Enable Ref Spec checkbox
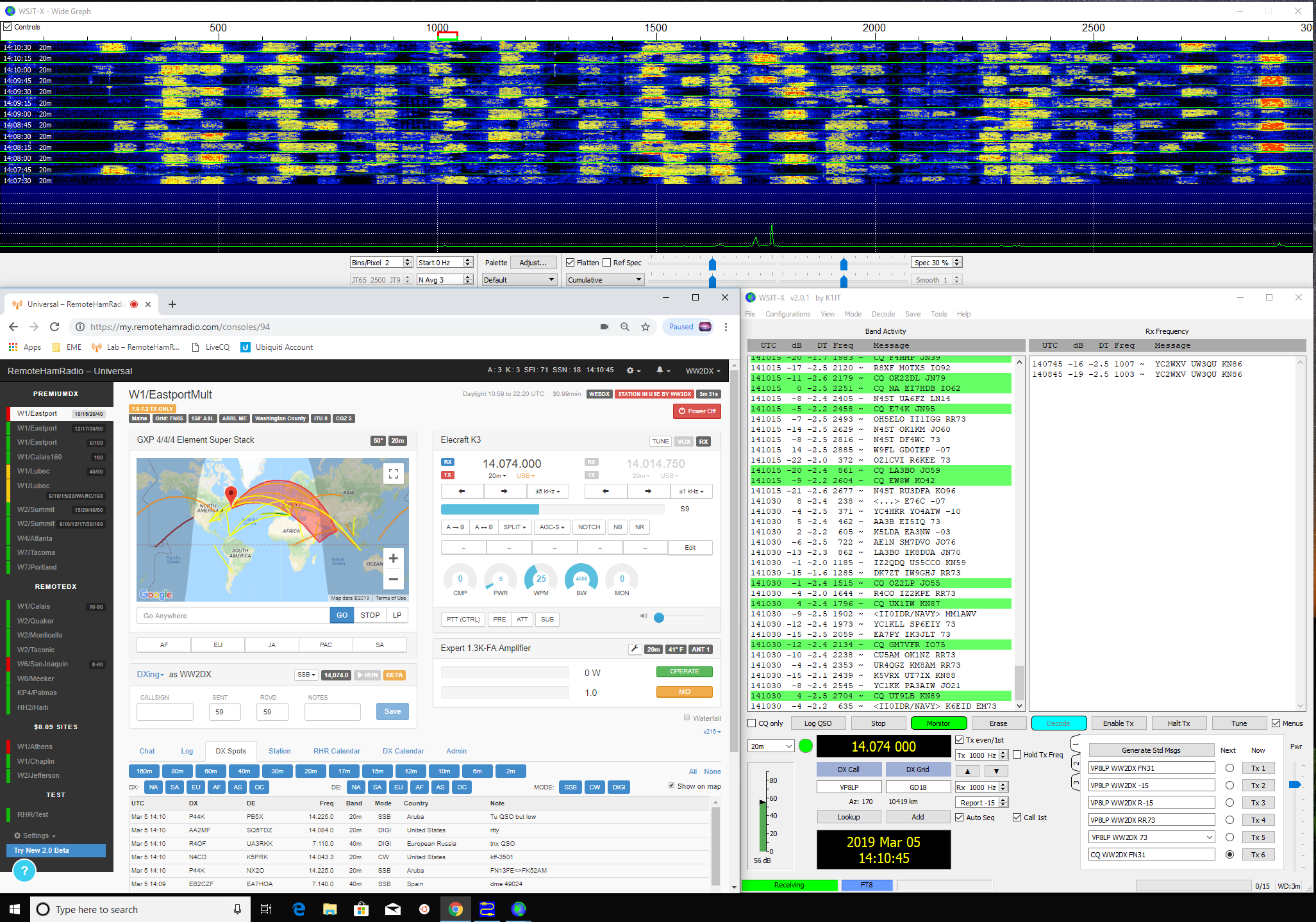1316x922 pixels. (x=606, y=263)
